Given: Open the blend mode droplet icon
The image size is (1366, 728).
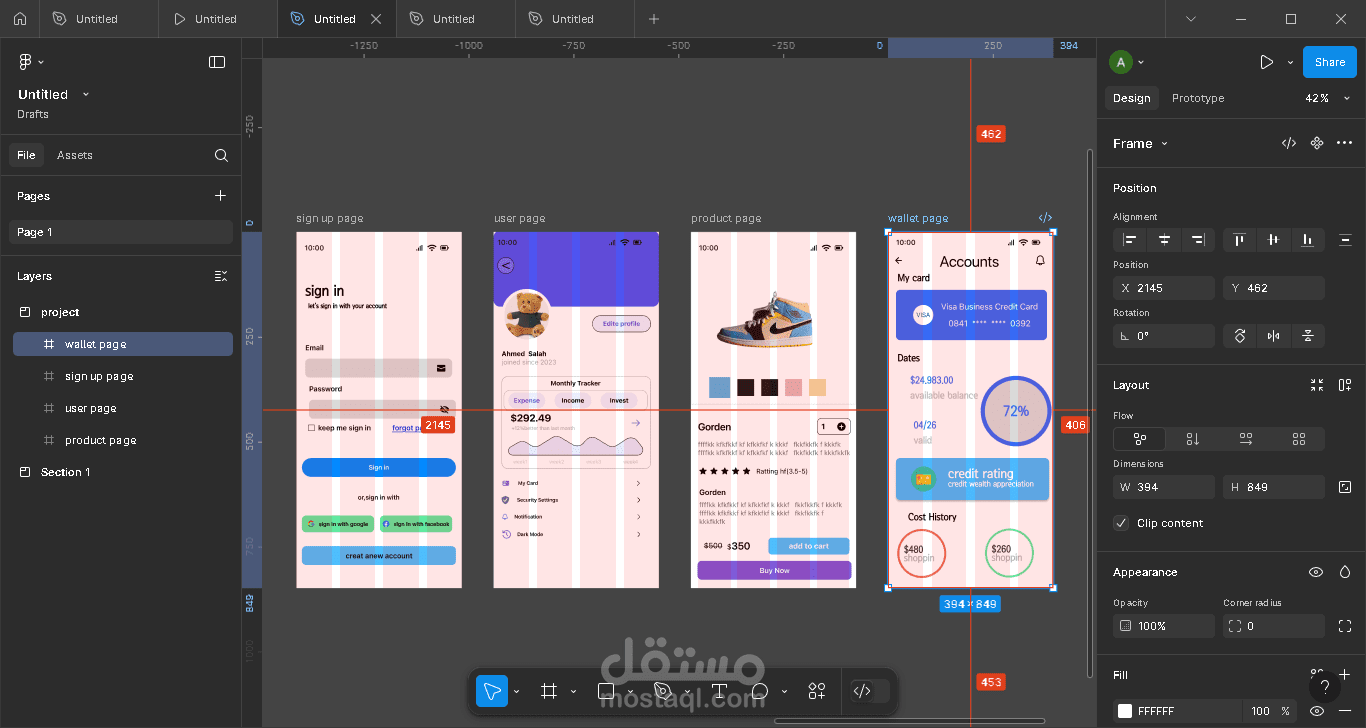Looking at the screenshot, I should click(1345, 572).
